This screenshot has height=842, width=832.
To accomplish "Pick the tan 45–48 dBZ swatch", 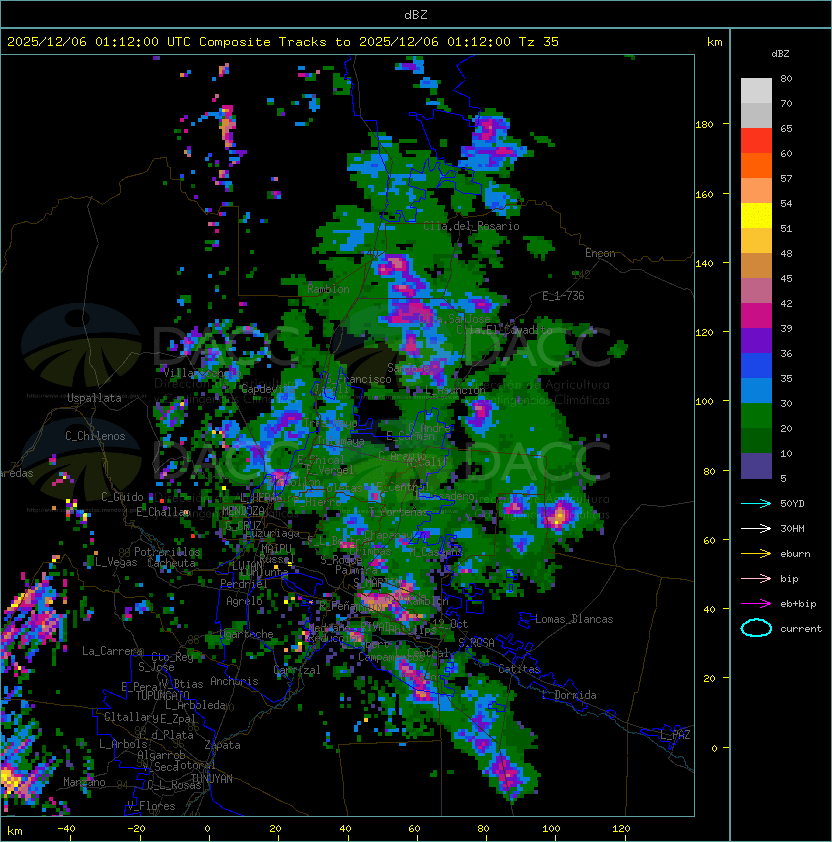I will [756, 265].
